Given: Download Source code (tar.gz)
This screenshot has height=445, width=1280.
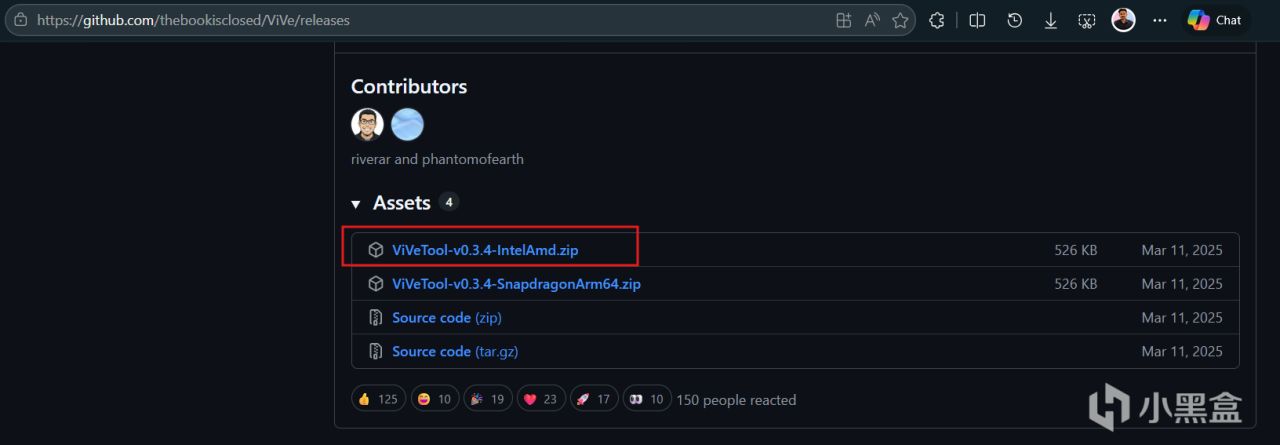Looking at the screenshot, I should [x=455, y=352].
